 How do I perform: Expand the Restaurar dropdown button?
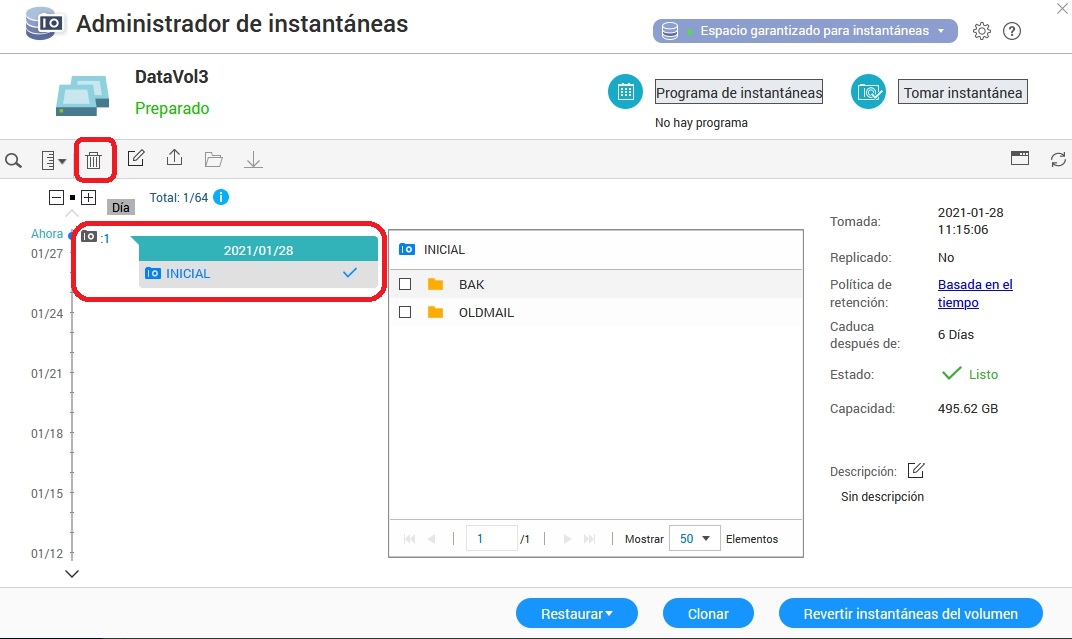click(x=576, y=613)
